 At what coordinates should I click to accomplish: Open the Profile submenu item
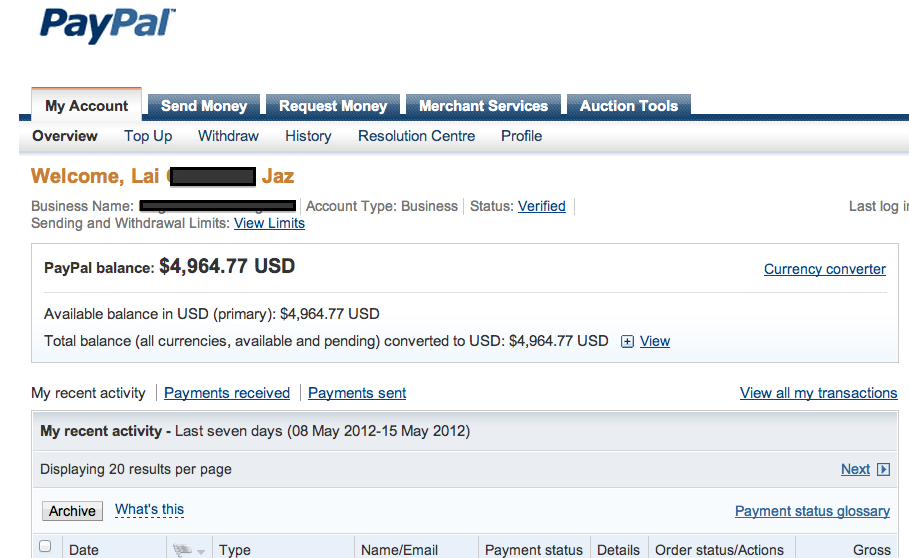pos(521,136)
